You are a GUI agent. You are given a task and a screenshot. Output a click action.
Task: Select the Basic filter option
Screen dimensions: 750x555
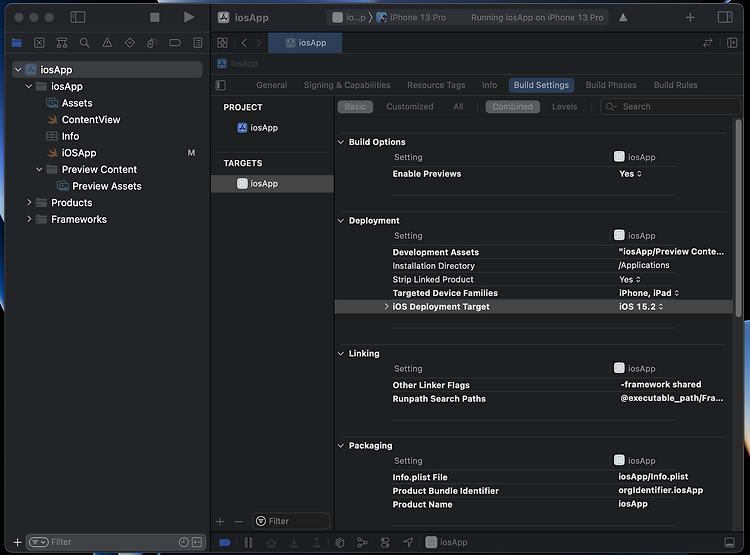(355, 106)
